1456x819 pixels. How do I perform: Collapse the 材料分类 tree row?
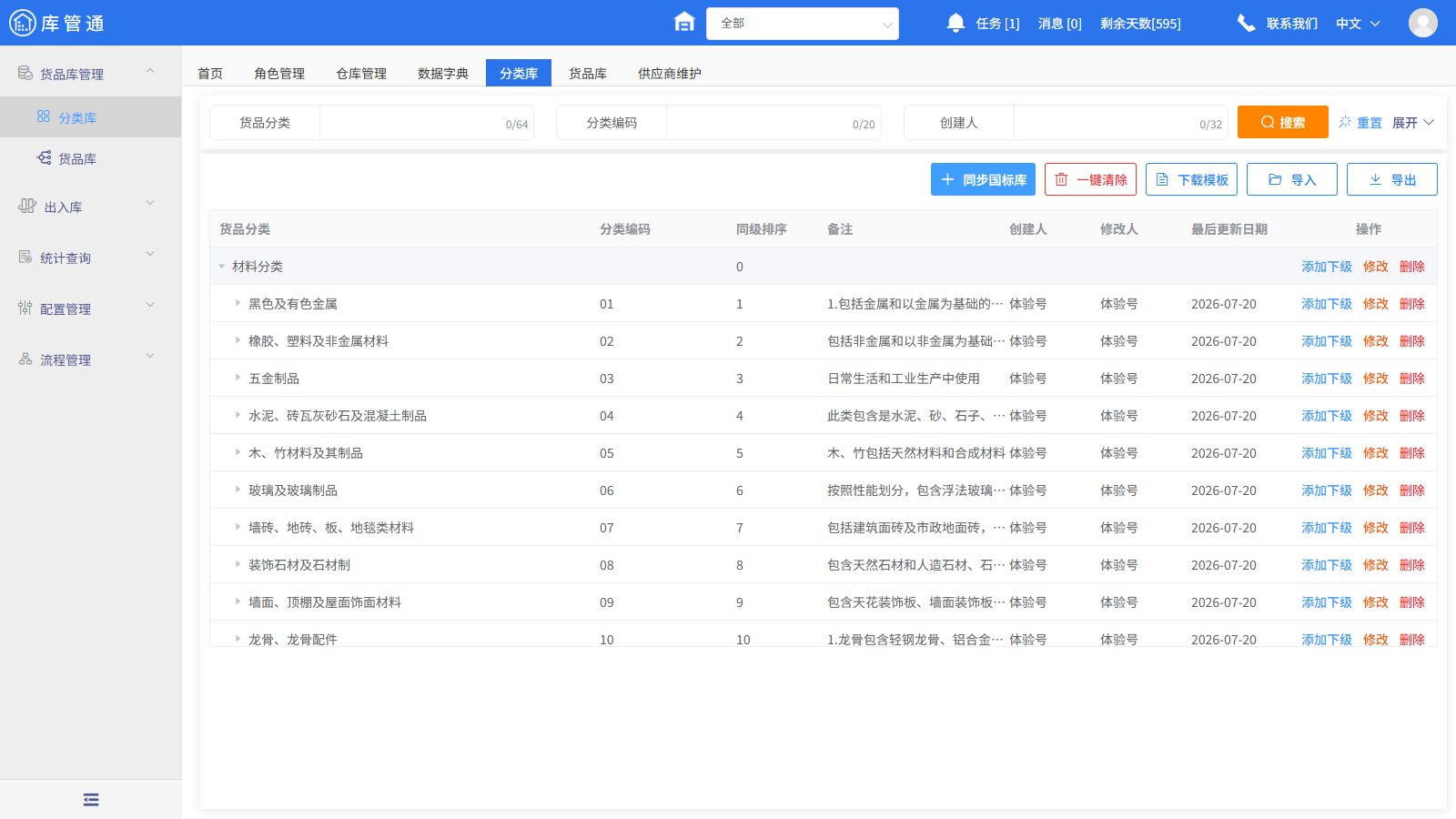pyautogui.click(x=221, y=267)
